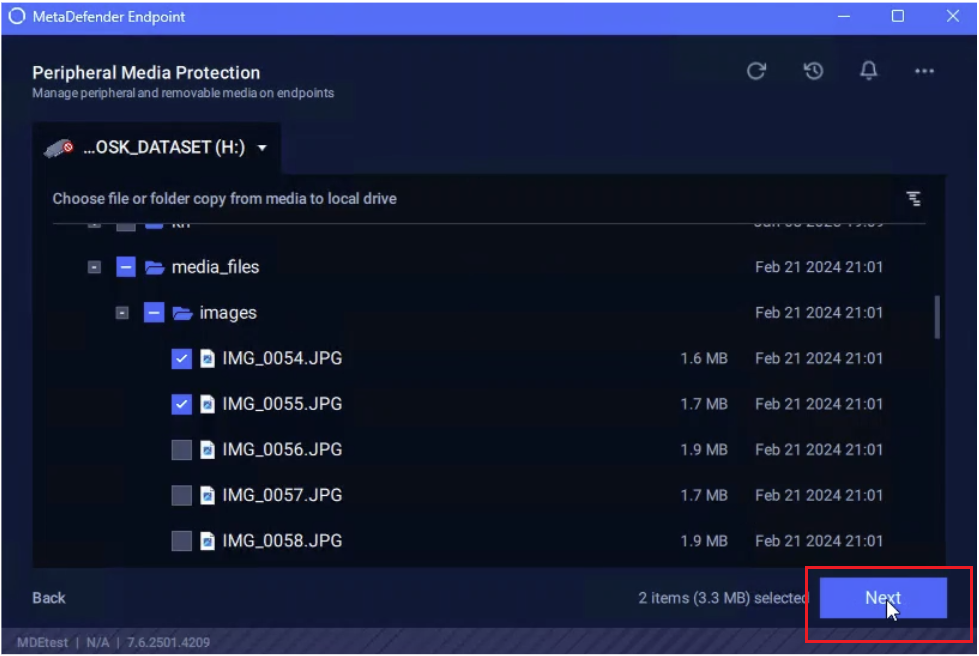Click the file icon of IMG_0055.JPG

(x=207, y=404)
